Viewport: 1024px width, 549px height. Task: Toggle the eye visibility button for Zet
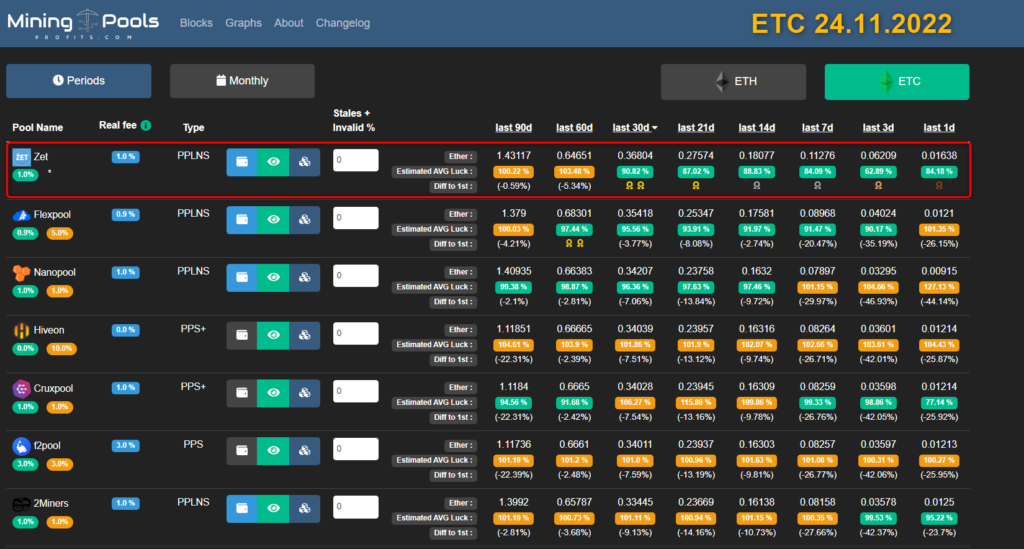273,162
